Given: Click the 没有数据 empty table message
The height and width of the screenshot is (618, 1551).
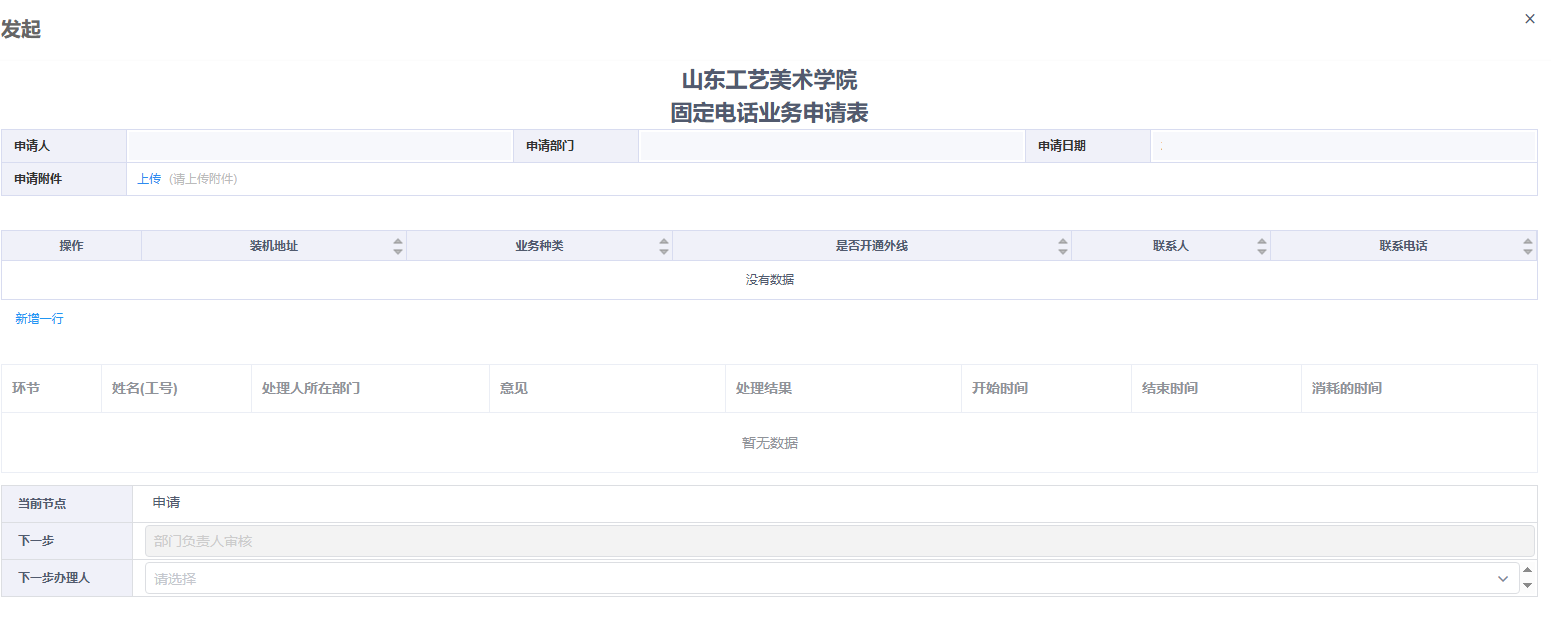Looking at the screenshot, I should [x=770, y=280].
